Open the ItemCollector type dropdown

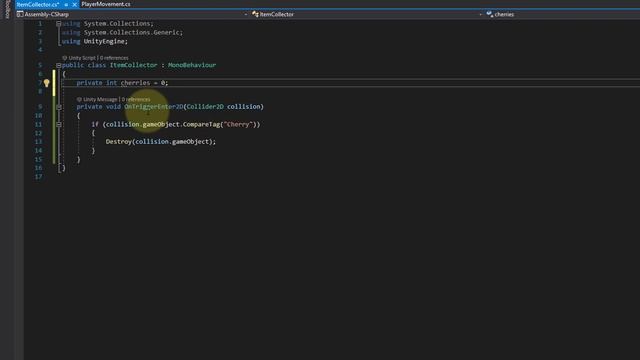point(367,14)
